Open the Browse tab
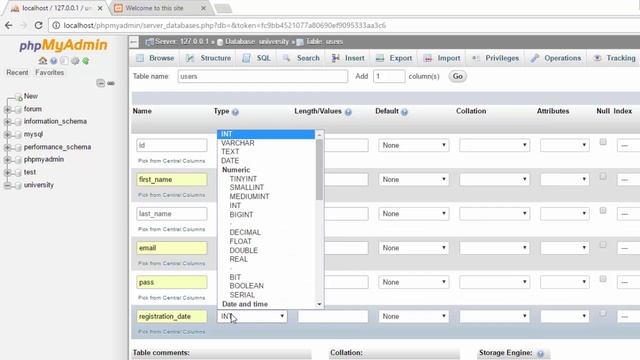The image size is (640, 360). [x=156, y=58]
